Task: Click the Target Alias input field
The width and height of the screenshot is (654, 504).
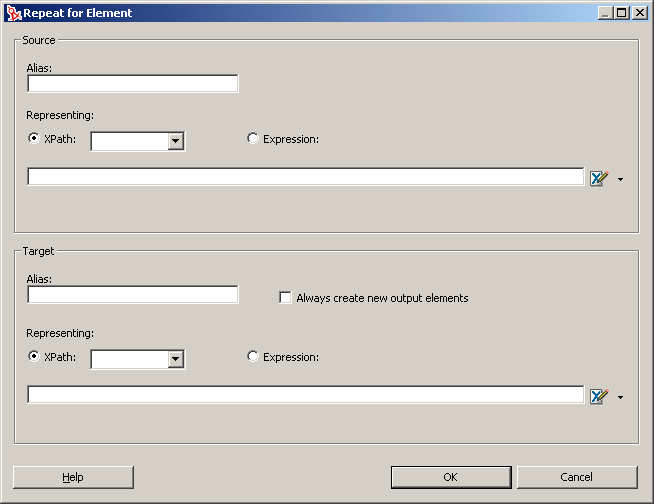Action: [x=133, y=295]
